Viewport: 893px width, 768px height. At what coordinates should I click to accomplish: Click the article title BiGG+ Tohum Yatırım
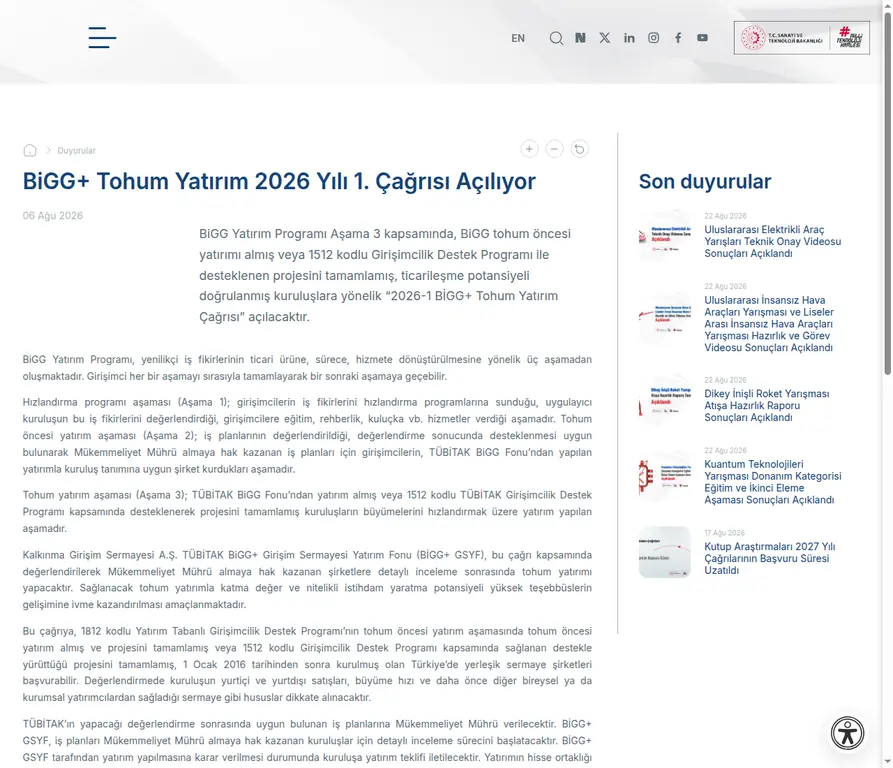click(x=279, y=182)
